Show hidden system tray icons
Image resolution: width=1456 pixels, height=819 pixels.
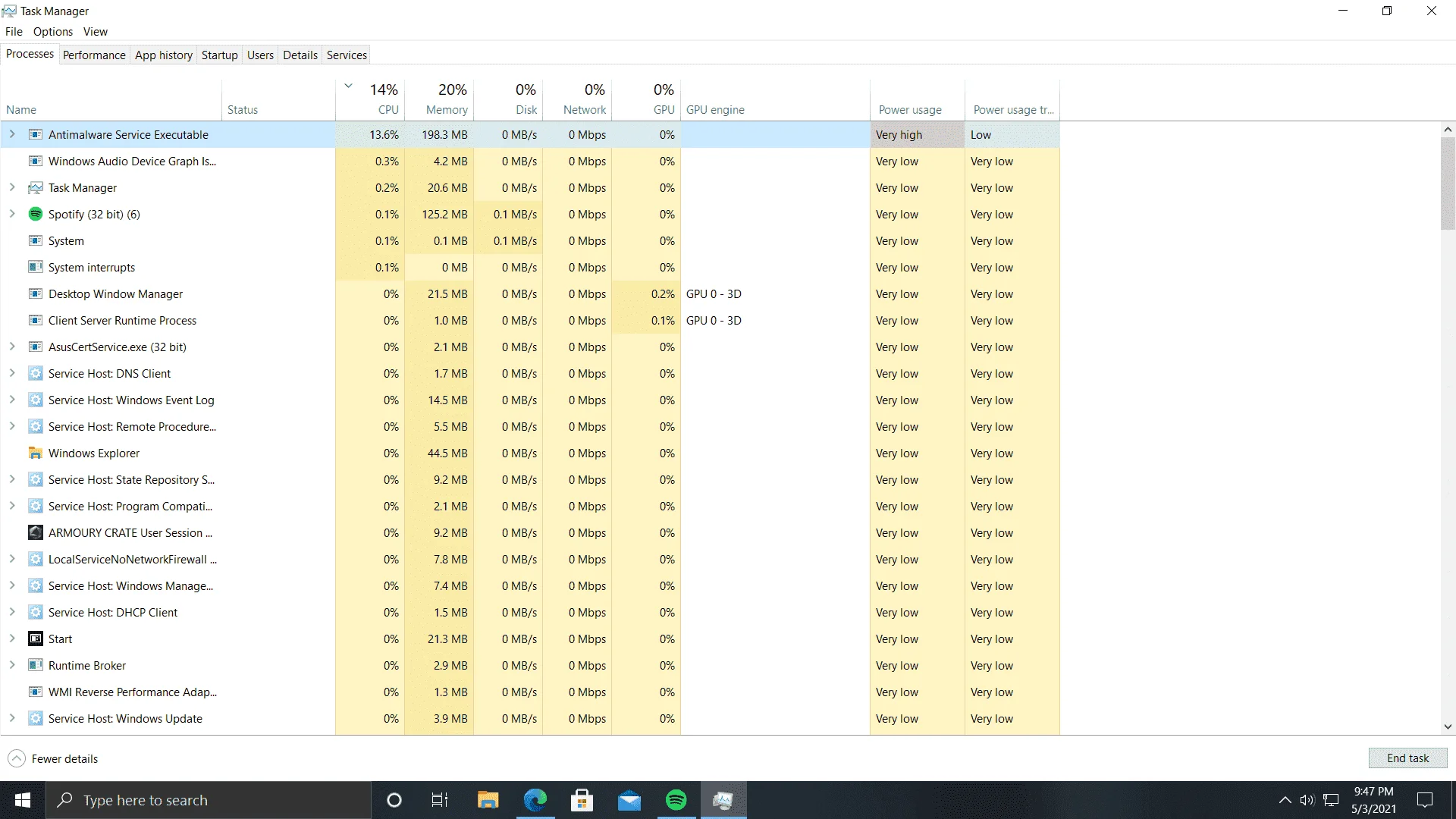(x=1285, y=800)
